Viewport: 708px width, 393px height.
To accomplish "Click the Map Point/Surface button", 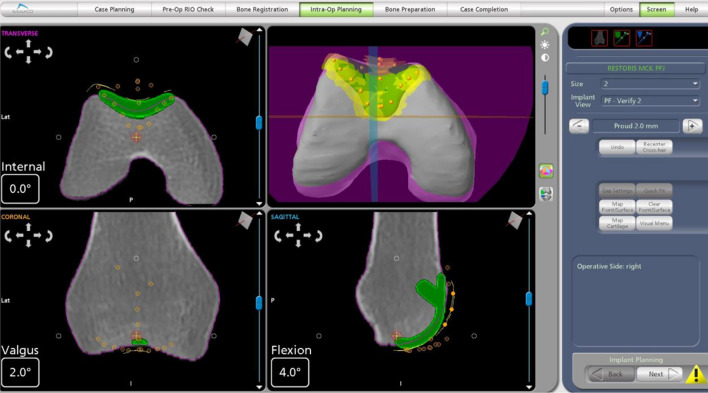I will tap(617, 207).
